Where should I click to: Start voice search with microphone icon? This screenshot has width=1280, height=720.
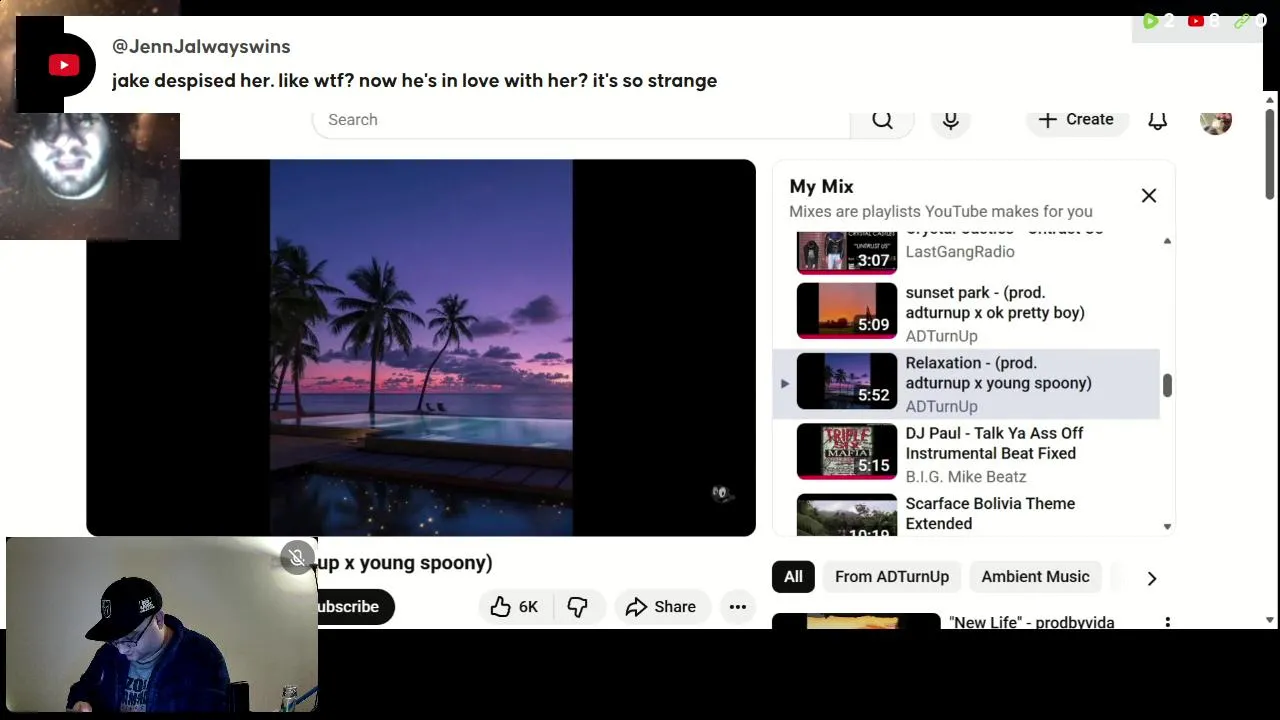(x=951, y=120)
